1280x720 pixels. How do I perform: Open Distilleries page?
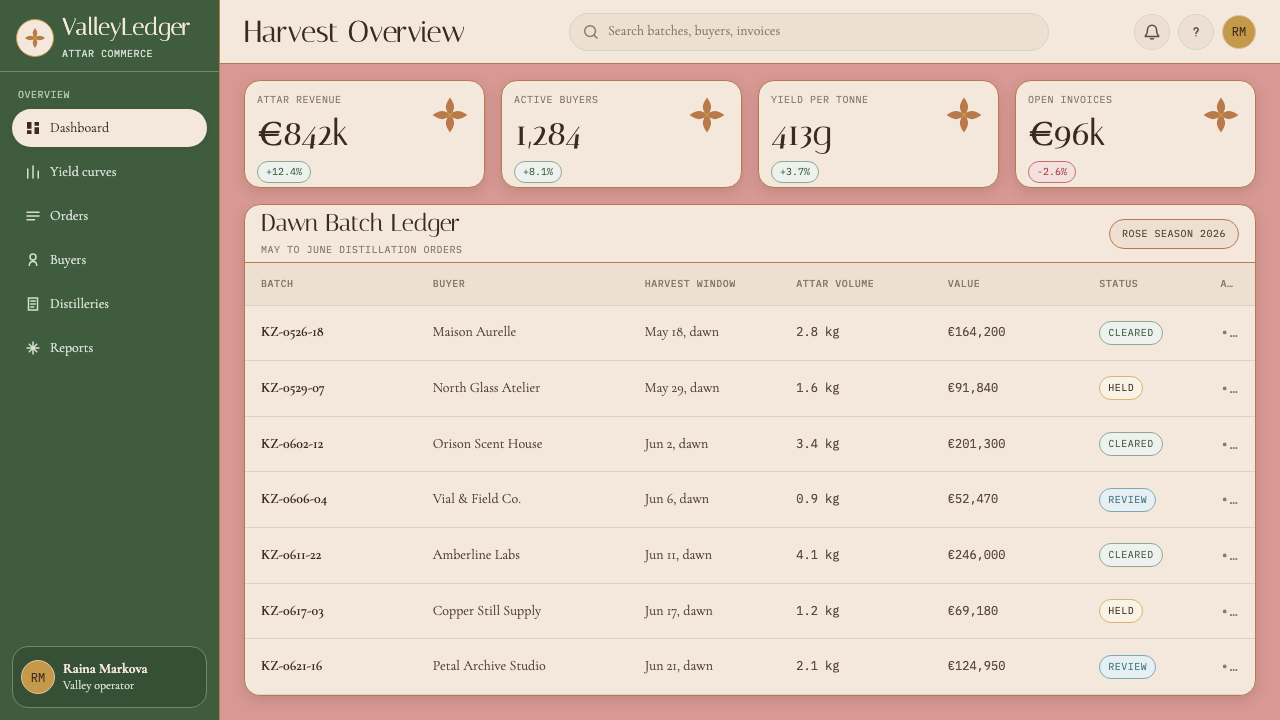109,304
